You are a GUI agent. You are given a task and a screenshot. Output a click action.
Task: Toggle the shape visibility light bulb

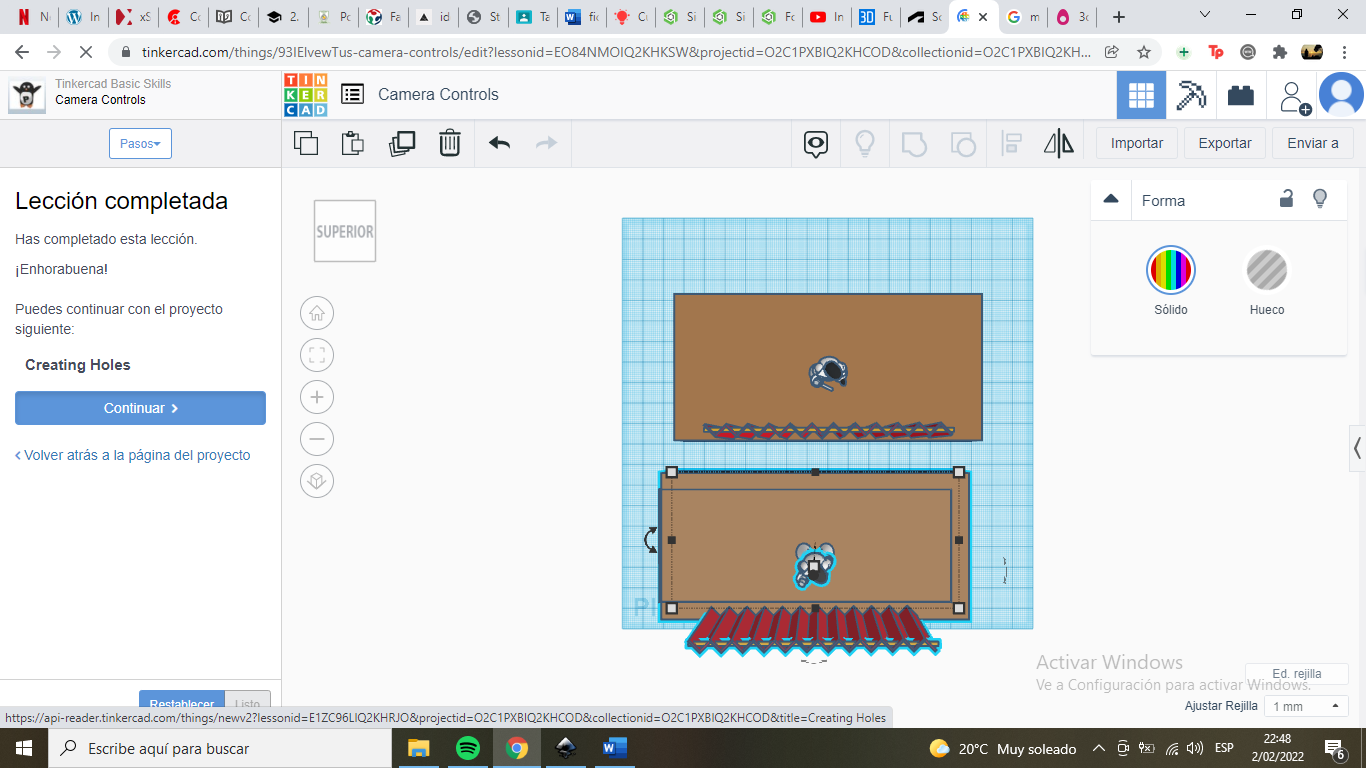(x=1320, y=199)
